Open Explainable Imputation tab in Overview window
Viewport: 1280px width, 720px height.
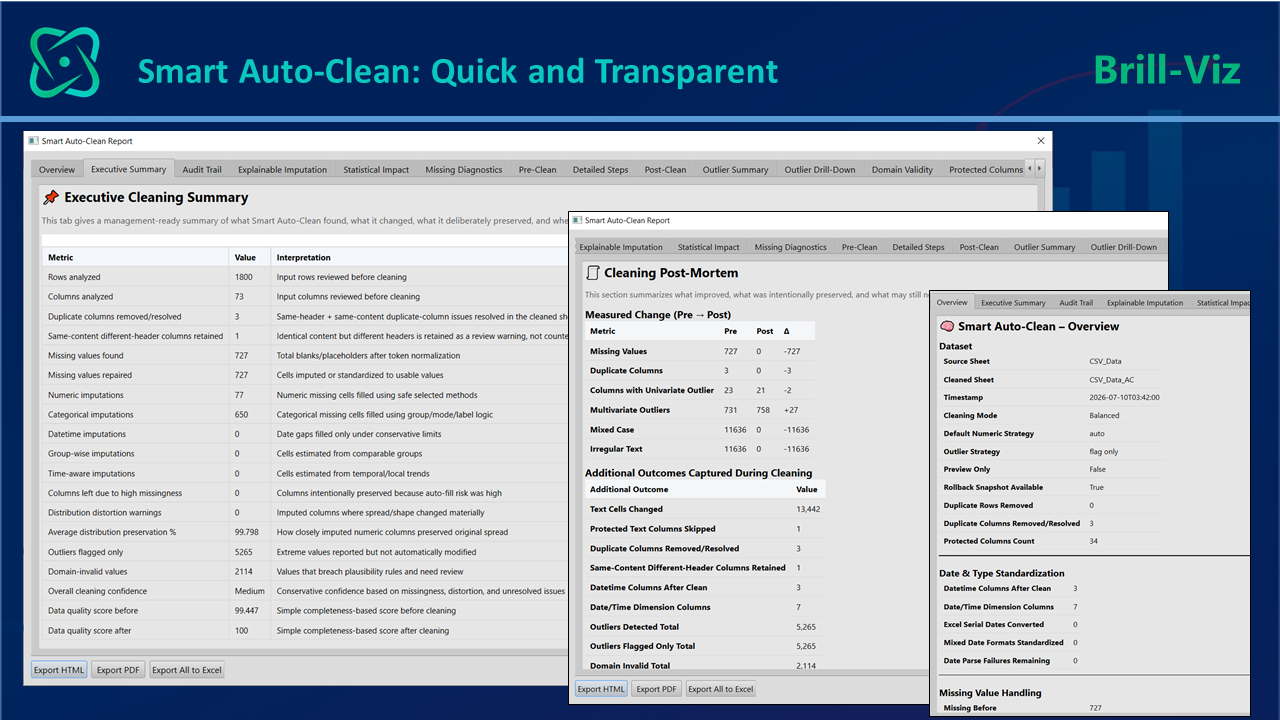click(1144, 302)
